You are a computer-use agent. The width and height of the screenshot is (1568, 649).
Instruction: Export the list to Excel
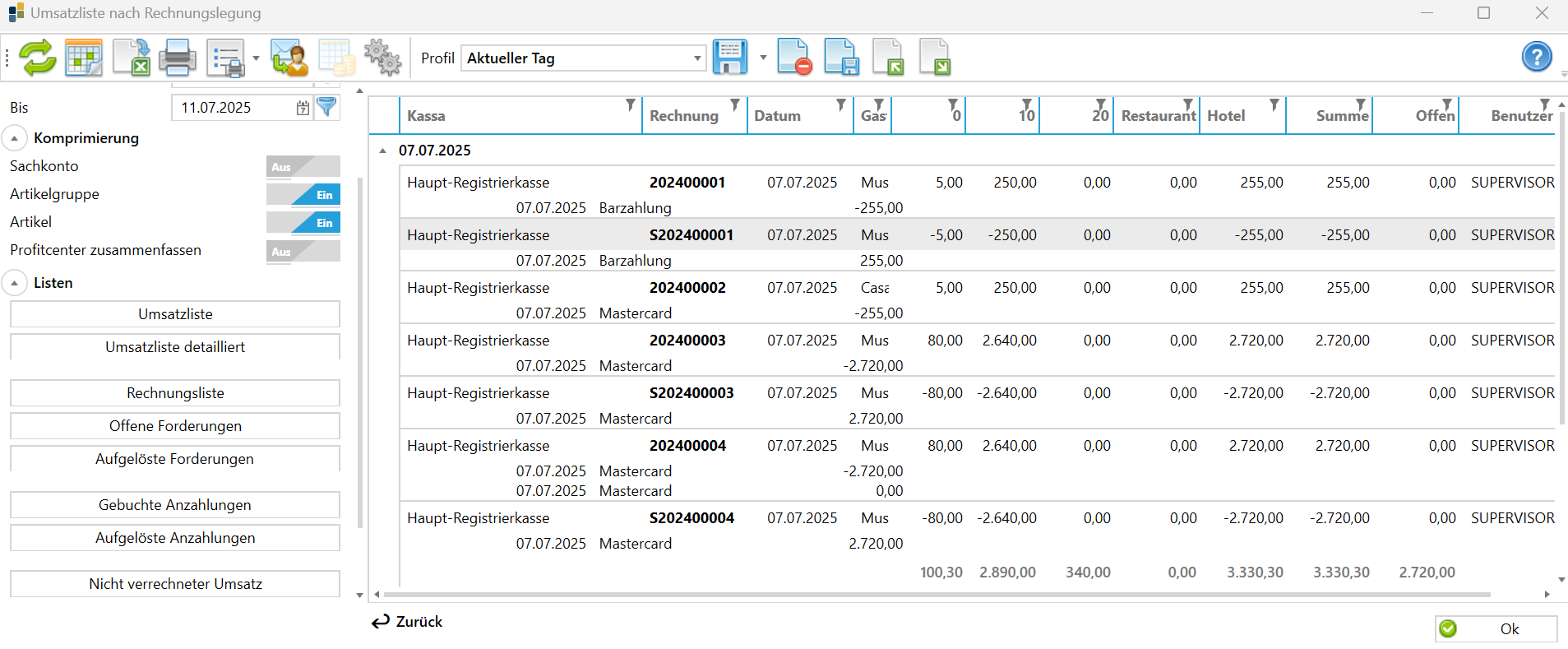coord(131,58)
